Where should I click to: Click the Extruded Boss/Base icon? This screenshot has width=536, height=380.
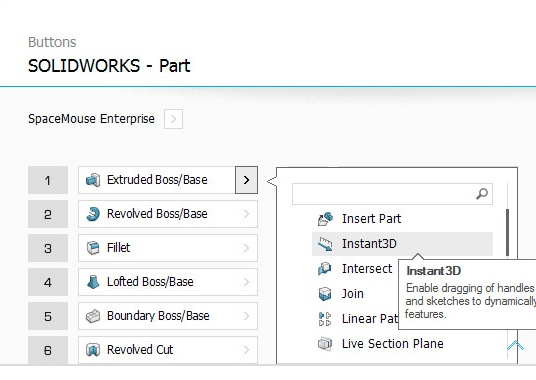point(93,180)
